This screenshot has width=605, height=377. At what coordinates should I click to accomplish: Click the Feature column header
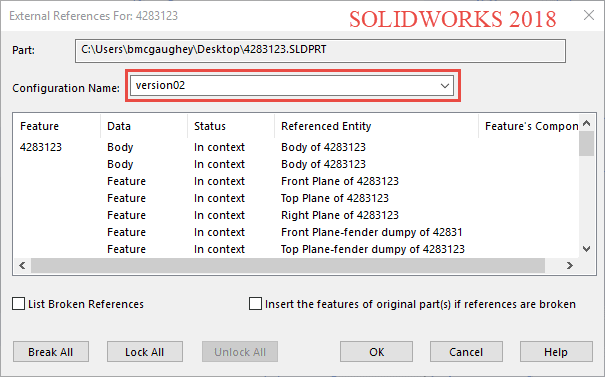[56, 126]
